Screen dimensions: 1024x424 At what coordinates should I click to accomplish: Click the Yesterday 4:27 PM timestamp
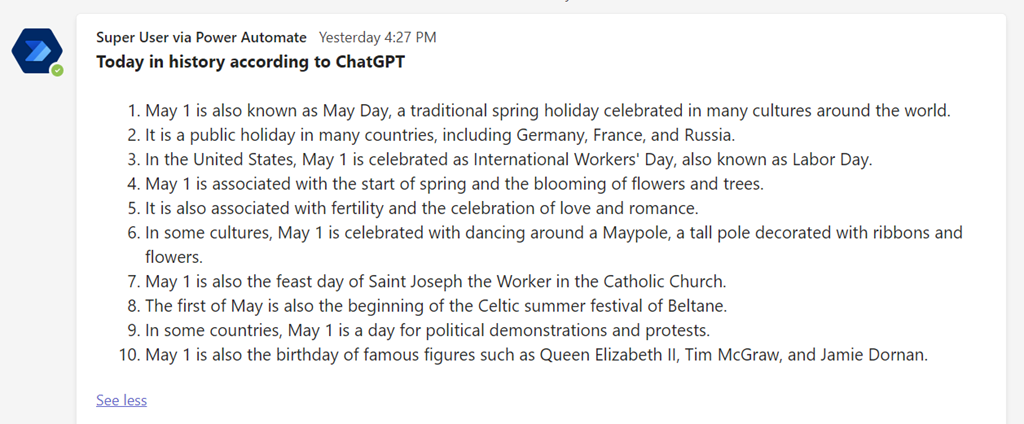click(377, 38)
